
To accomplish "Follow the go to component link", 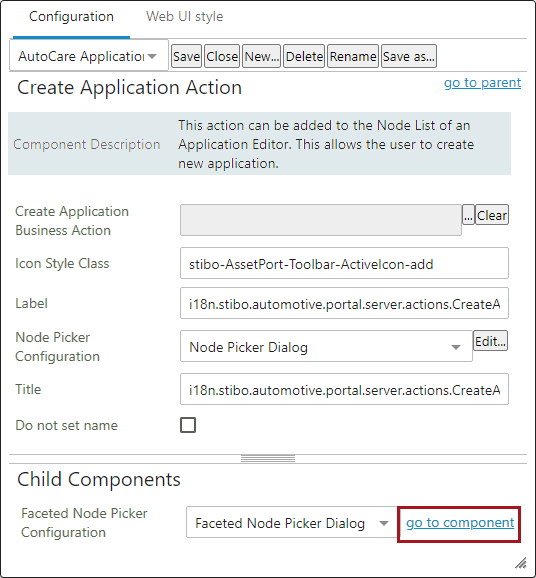I will coord(460,523).
